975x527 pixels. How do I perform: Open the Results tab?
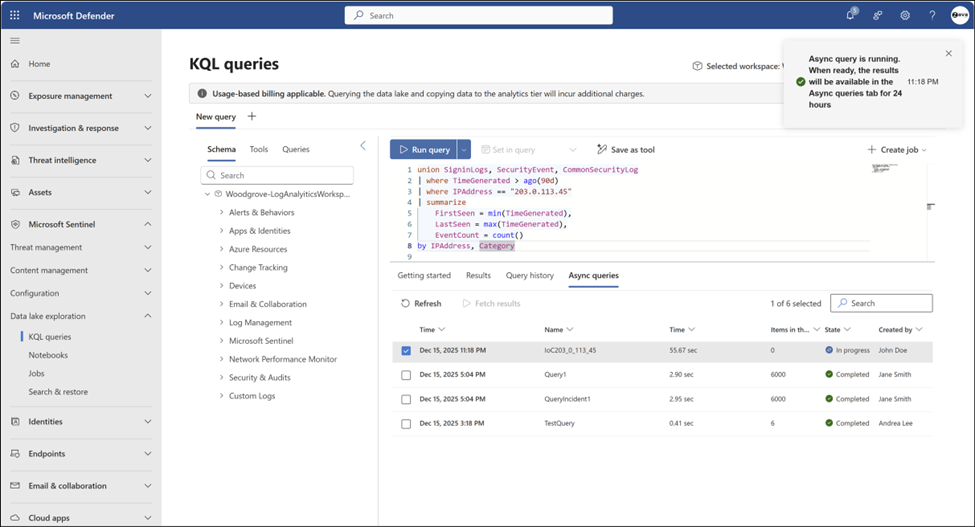point(478,275)
